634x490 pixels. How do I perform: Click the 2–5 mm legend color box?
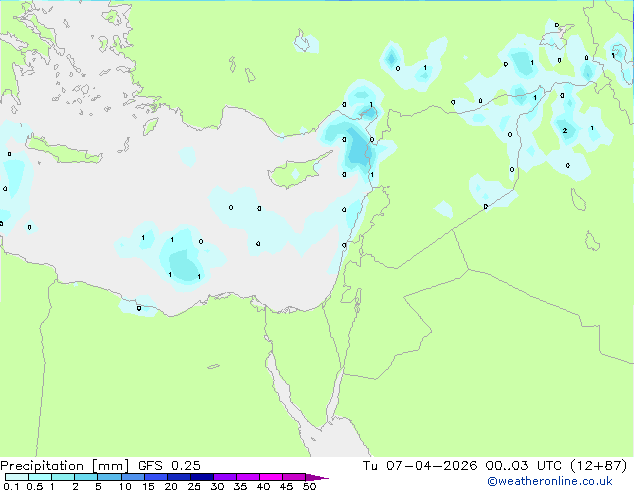click(x=86, y=477)
